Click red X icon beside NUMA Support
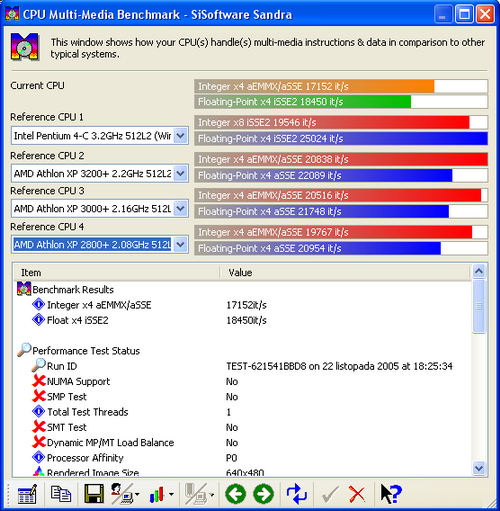 (39, 381)
